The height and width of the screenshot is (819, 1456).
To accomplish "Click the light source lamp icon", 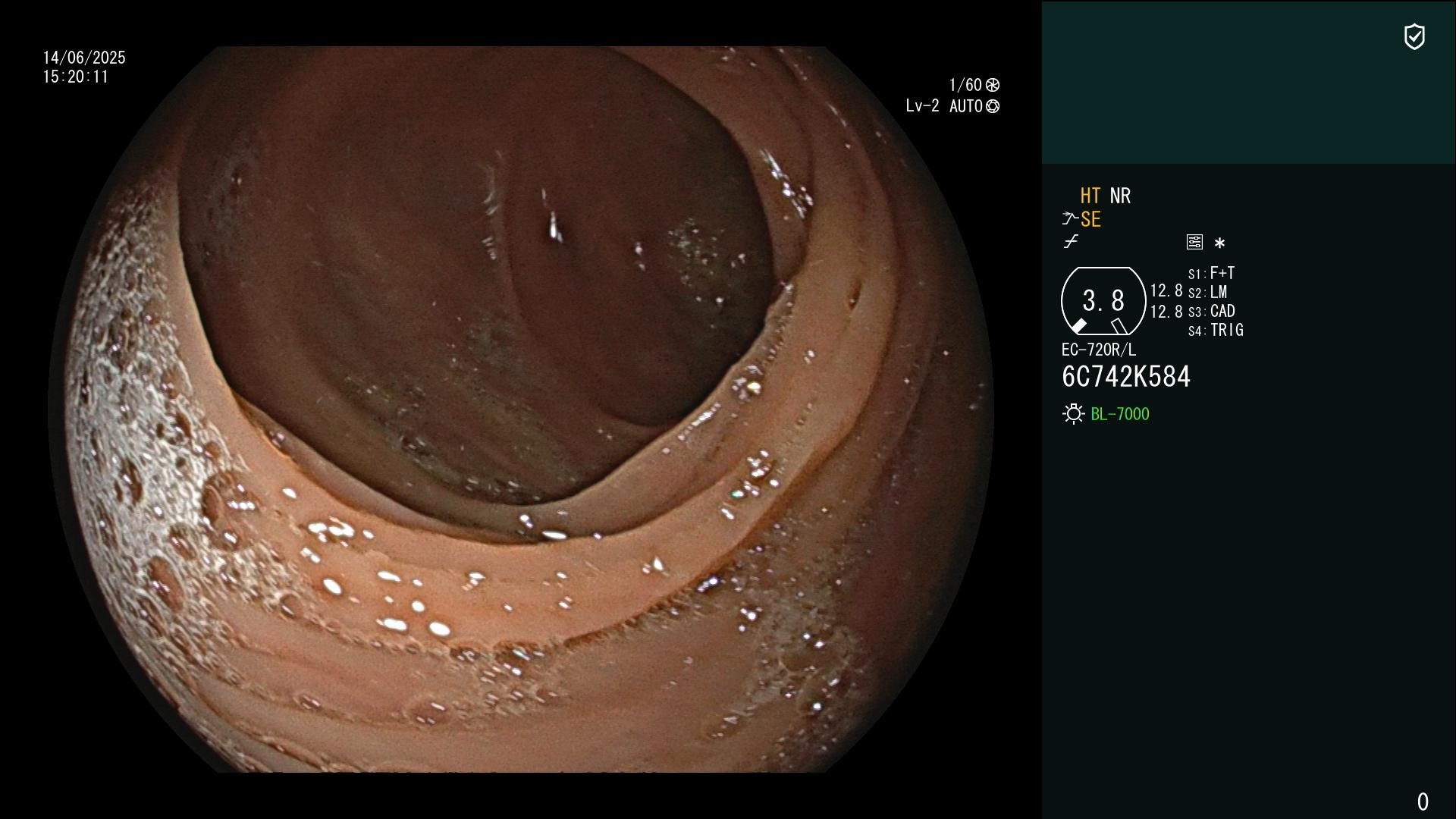I will (1073, 414).
